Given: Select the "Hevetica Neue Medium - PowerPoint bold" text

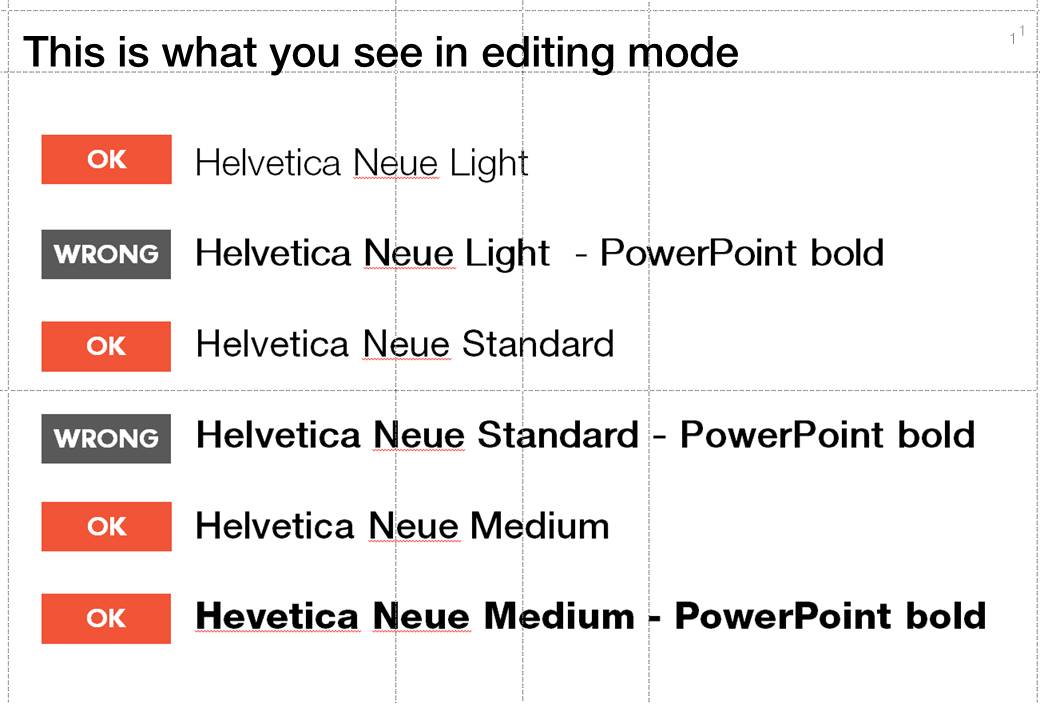Looking at the screenshot, I should [x=590, y=616].
